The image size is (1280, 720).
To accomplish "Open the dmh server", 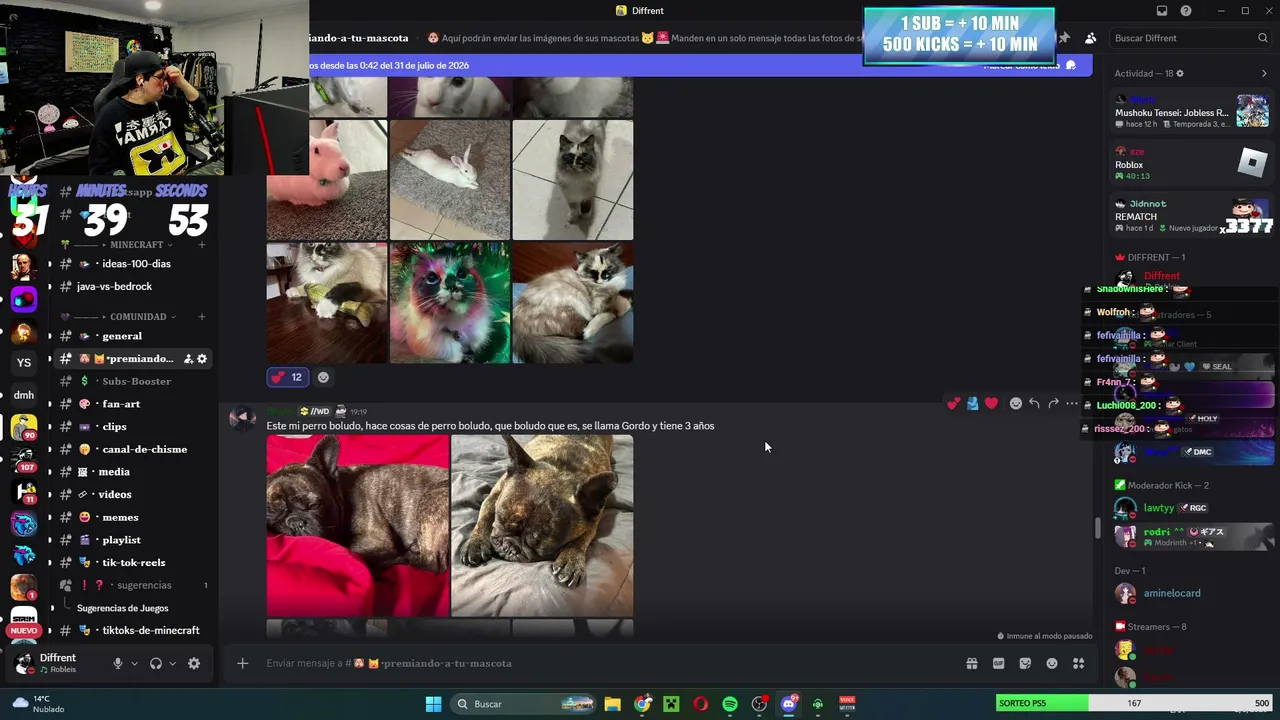I will [x=24, y=395].
